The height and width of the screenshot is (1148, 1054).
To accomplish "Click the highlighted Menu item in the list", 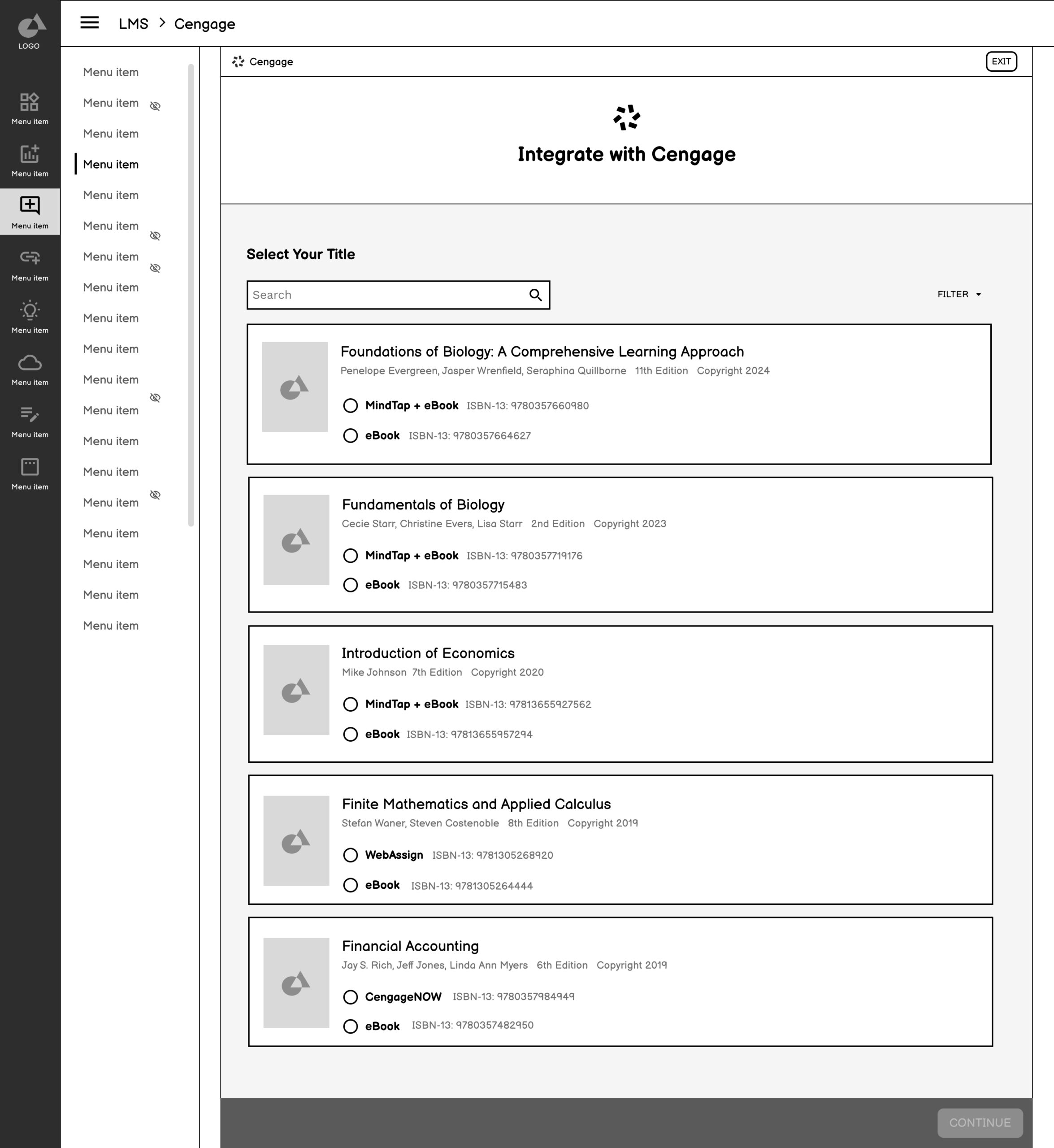I will [x=111, y=164].
